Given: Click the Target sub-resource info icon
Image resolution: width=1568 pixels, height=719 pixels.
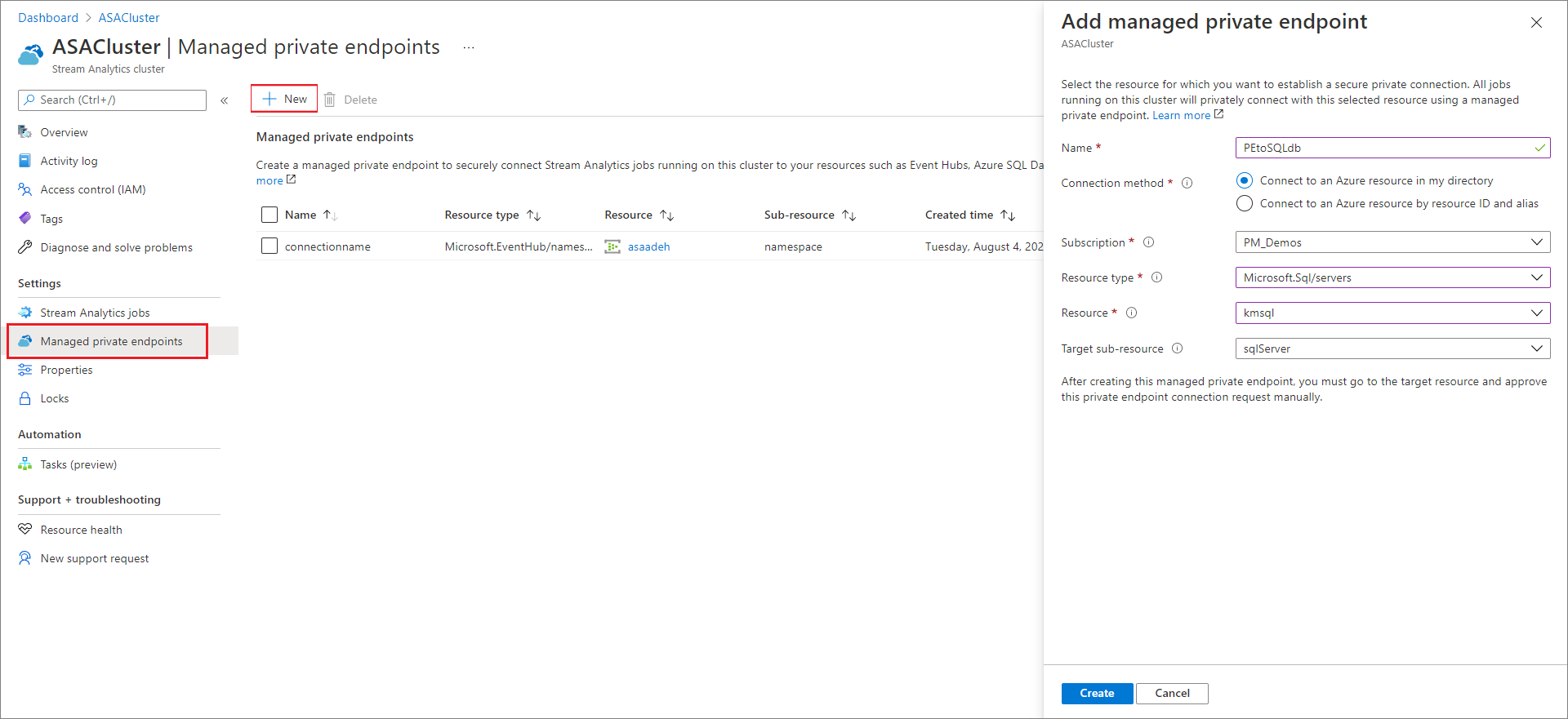Looking at the screenshot, I should [x=1177, y=348].
